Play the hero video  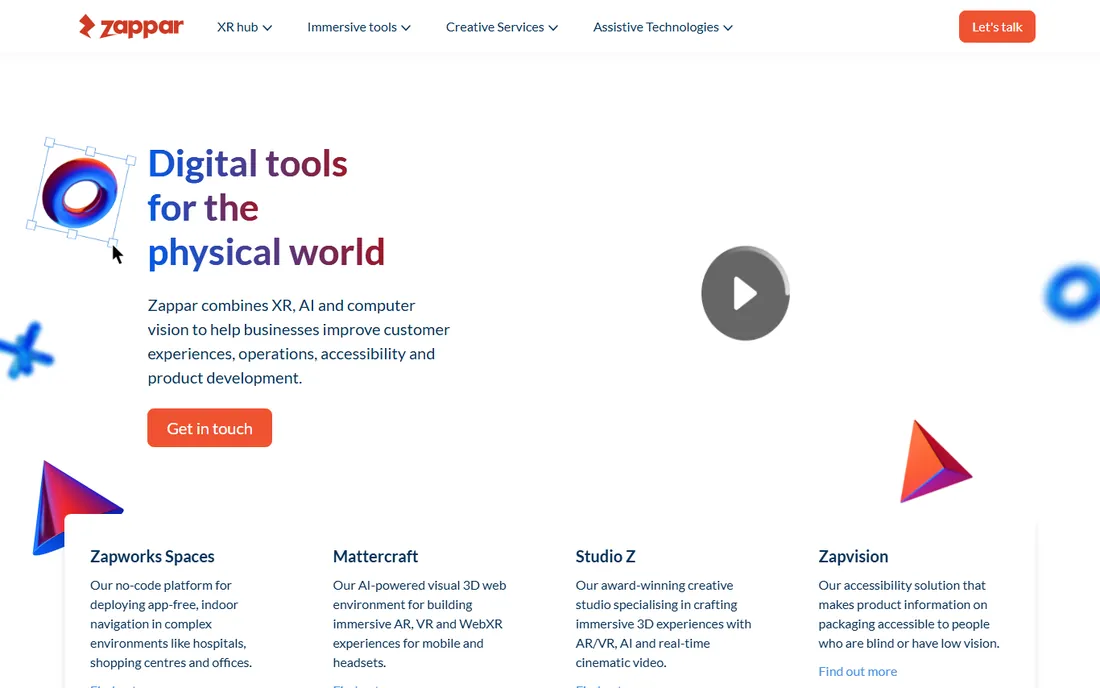[745, 293]
